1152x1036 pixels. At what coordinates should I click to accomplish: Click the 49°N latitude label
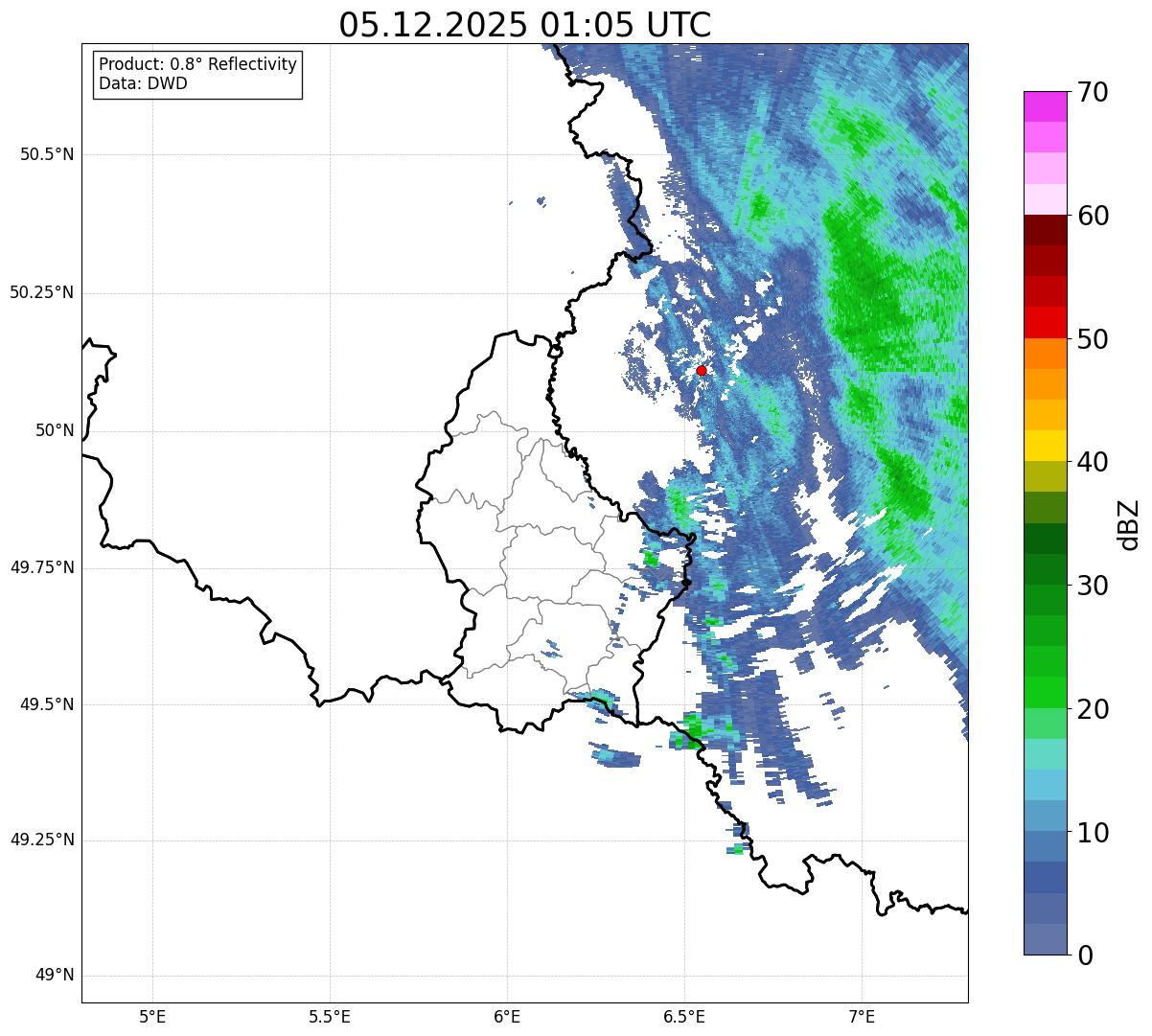pyautogui.click(x=55, y=975)
